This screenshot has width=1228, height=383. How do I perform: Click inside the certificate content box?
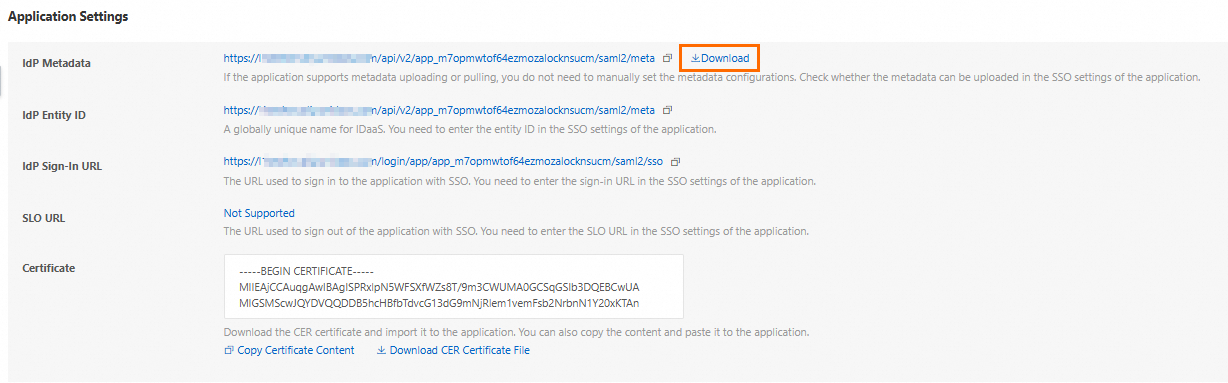(x=454, y=286)
